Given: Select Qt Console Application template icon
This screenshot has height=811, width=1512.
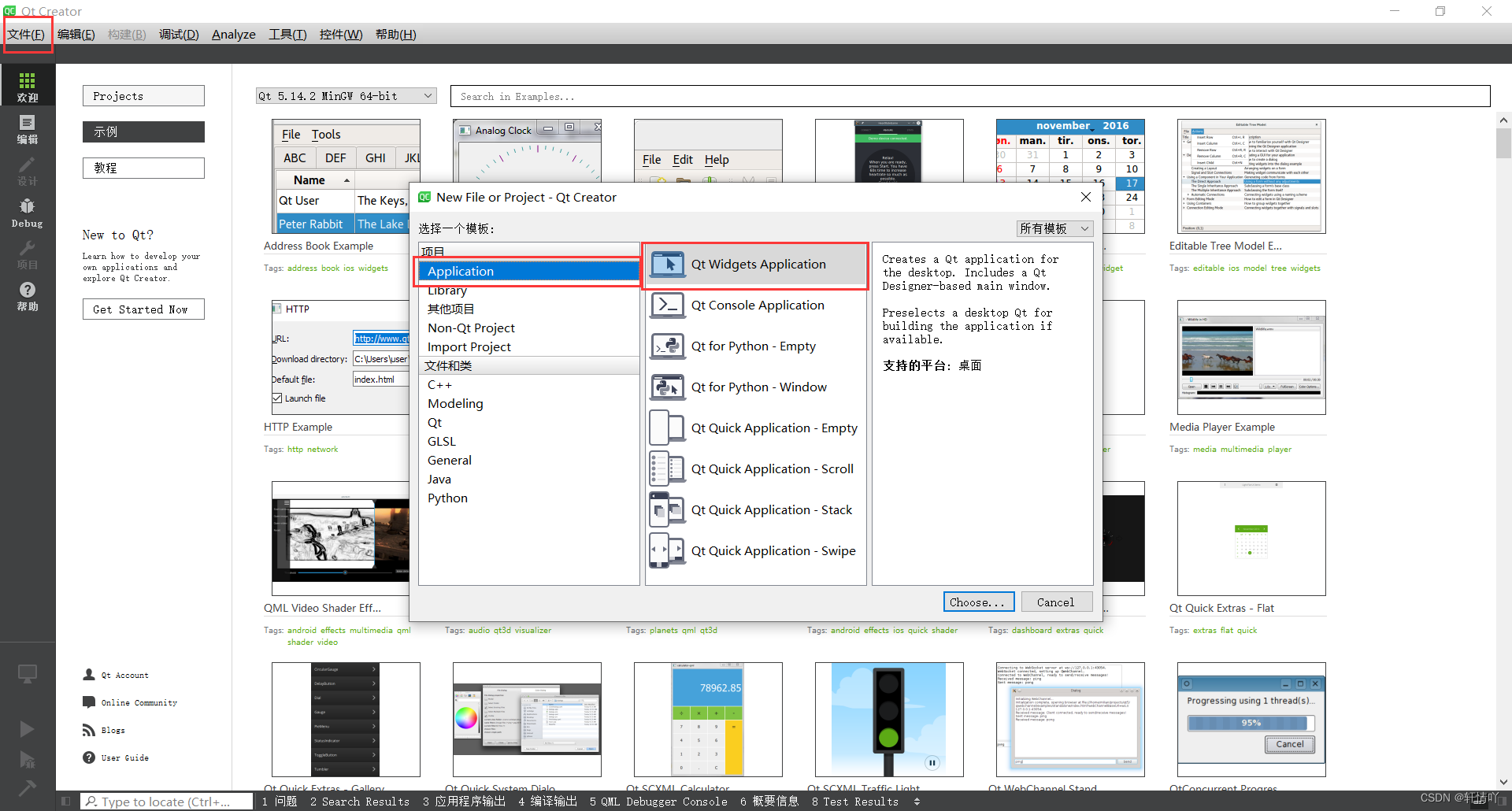Looking at the screenshot, I should tap(668, 306).
